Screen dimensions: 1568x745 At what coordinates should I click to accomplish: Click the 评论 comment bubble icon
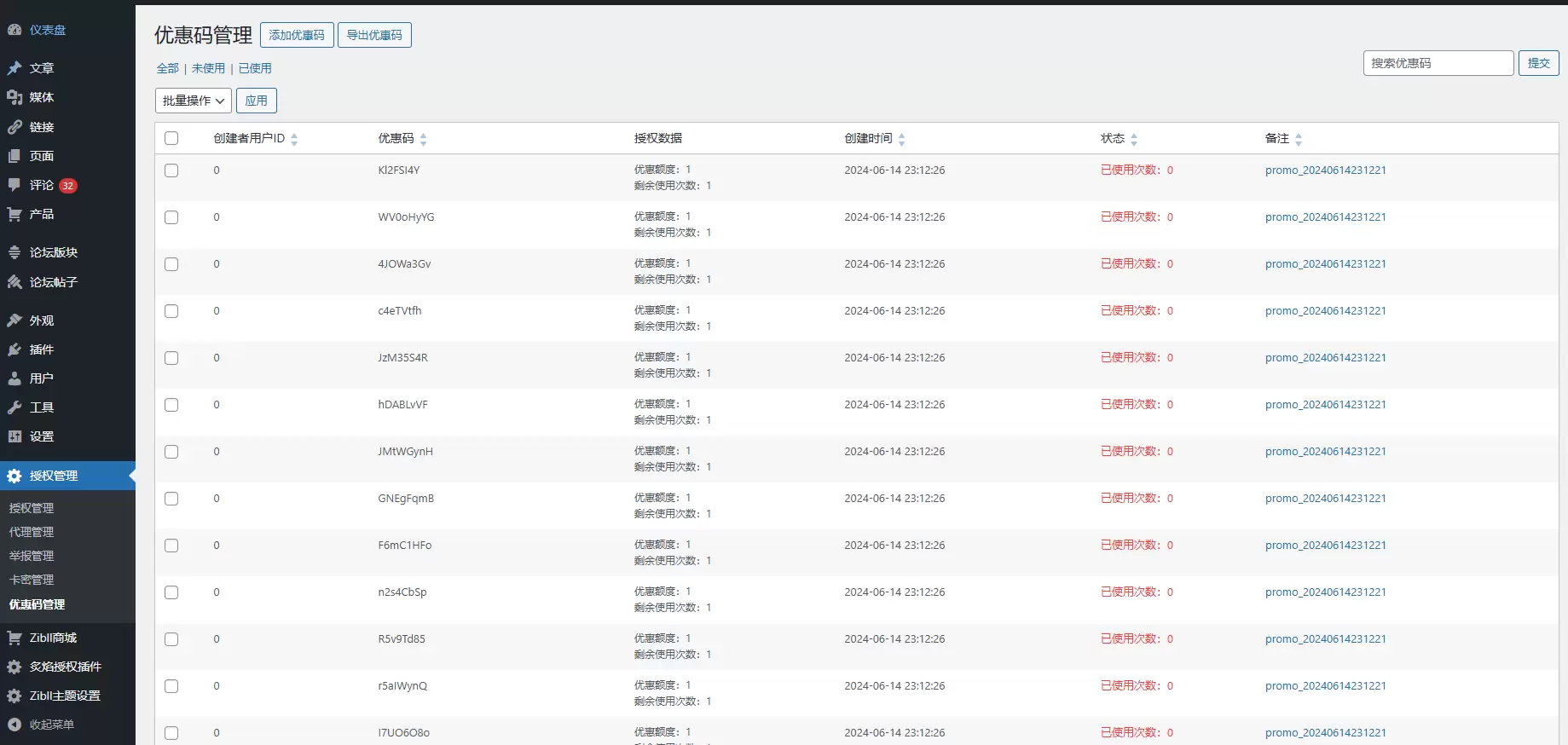[14, 185]
